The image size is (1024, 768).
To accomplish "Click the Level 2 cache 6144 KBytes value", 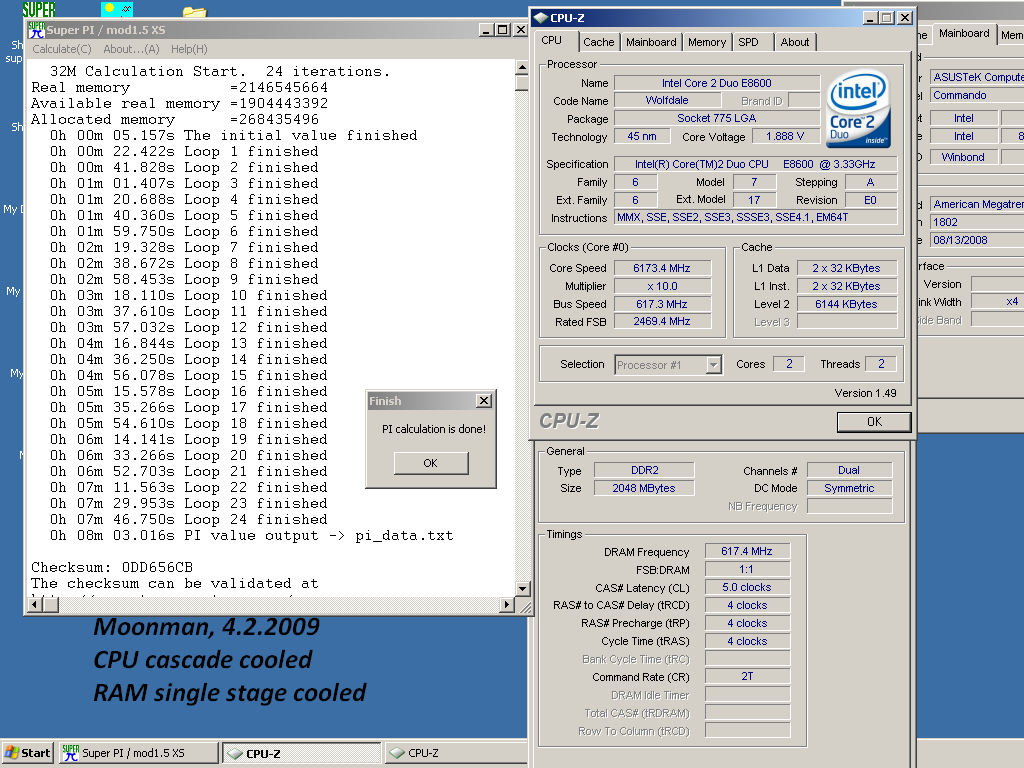I will [846, 304].
